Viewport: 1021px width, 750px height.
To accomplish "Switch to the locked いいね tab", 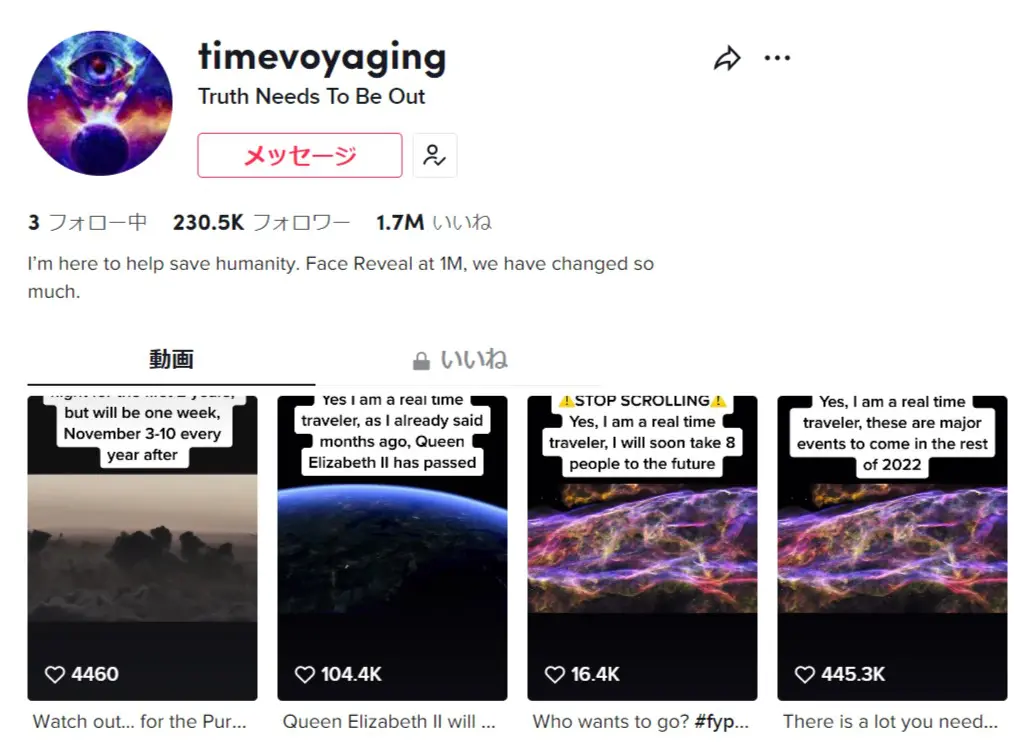I will coord(460,359).
